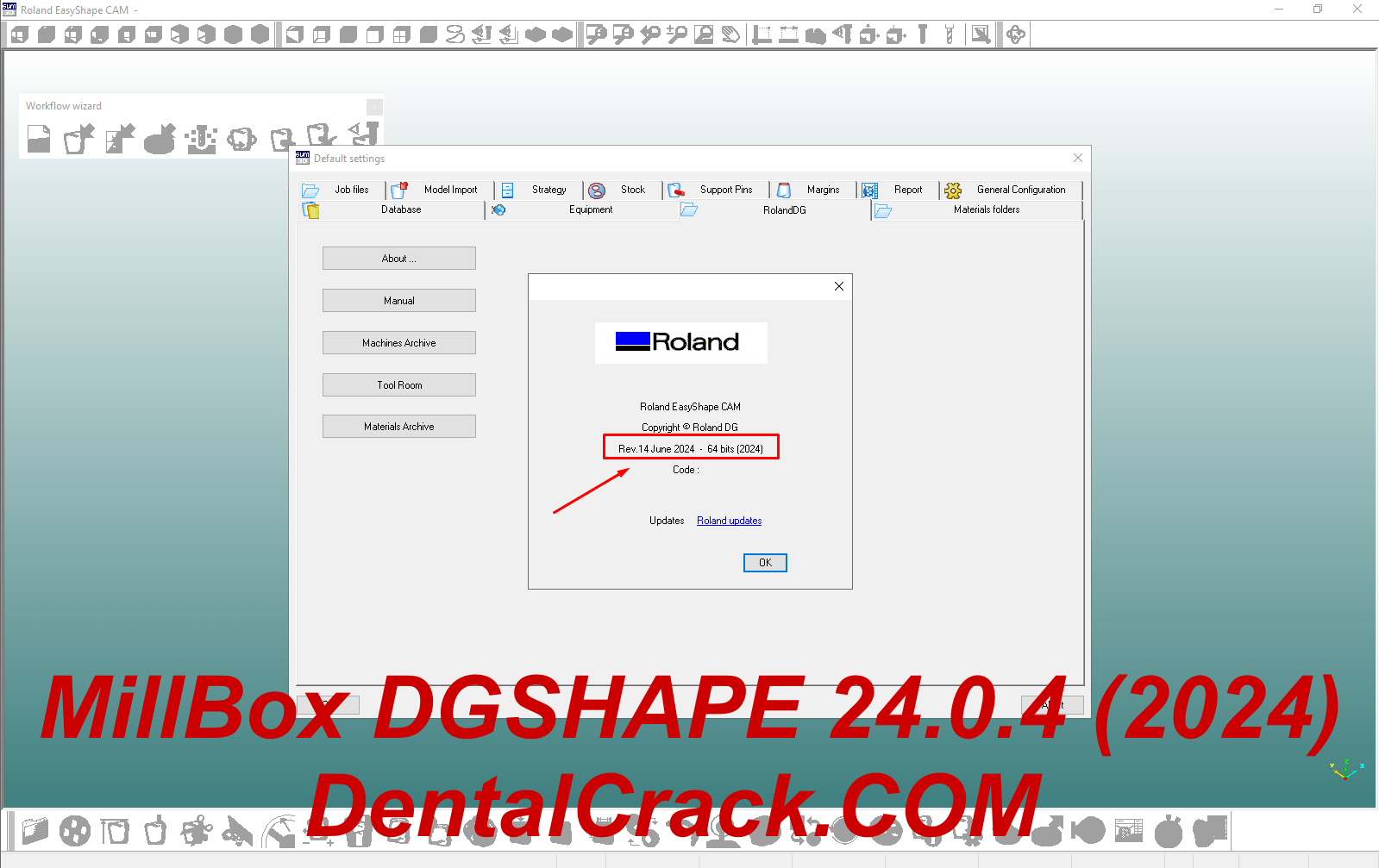Click the milling tool with chips wizard icon
1379x868 pixels.
point(201,138)
